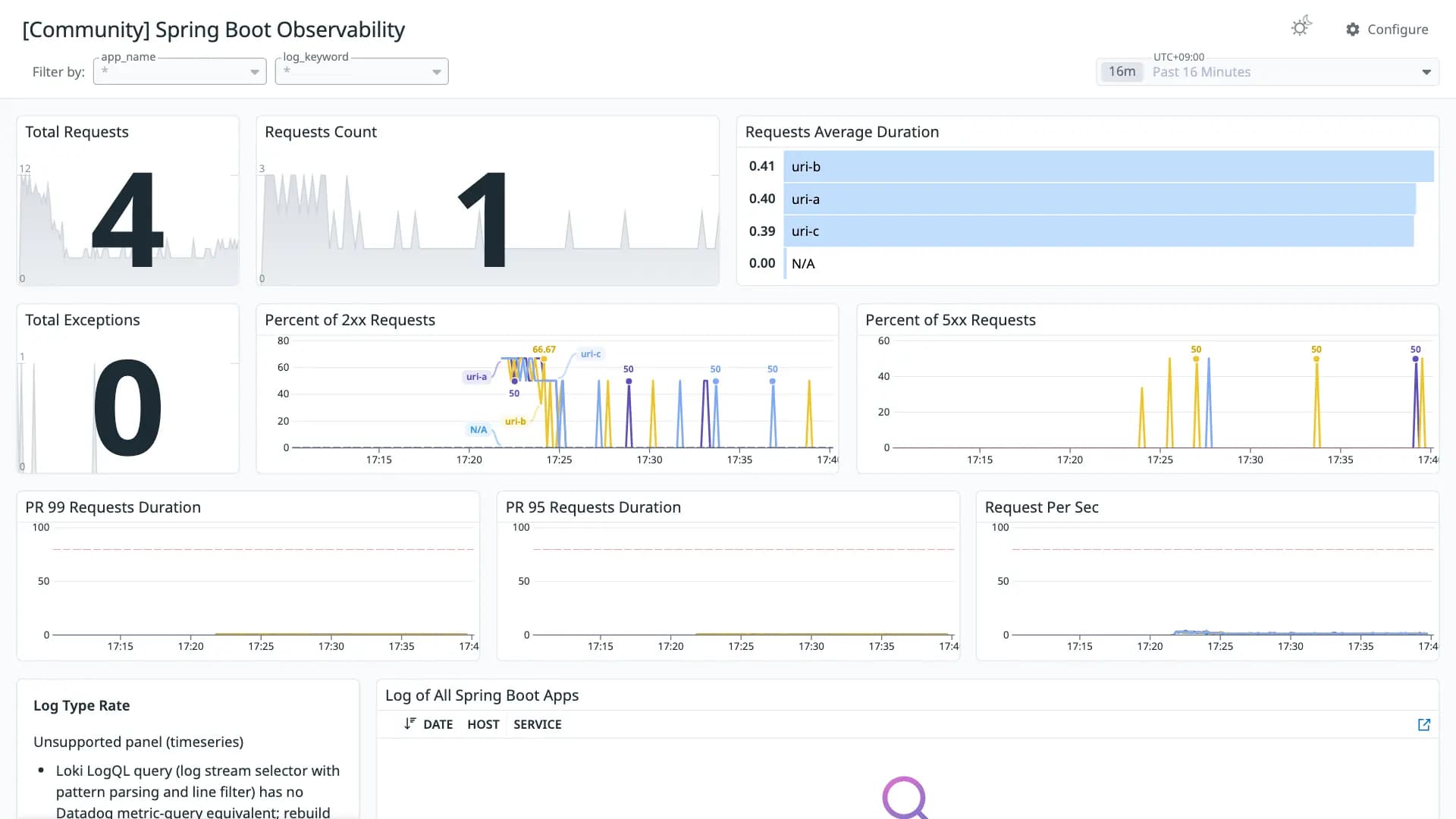This screenshot has width=1456, height=819.
Task: Click the time selector caret arrow
Action: (1426, 72)
